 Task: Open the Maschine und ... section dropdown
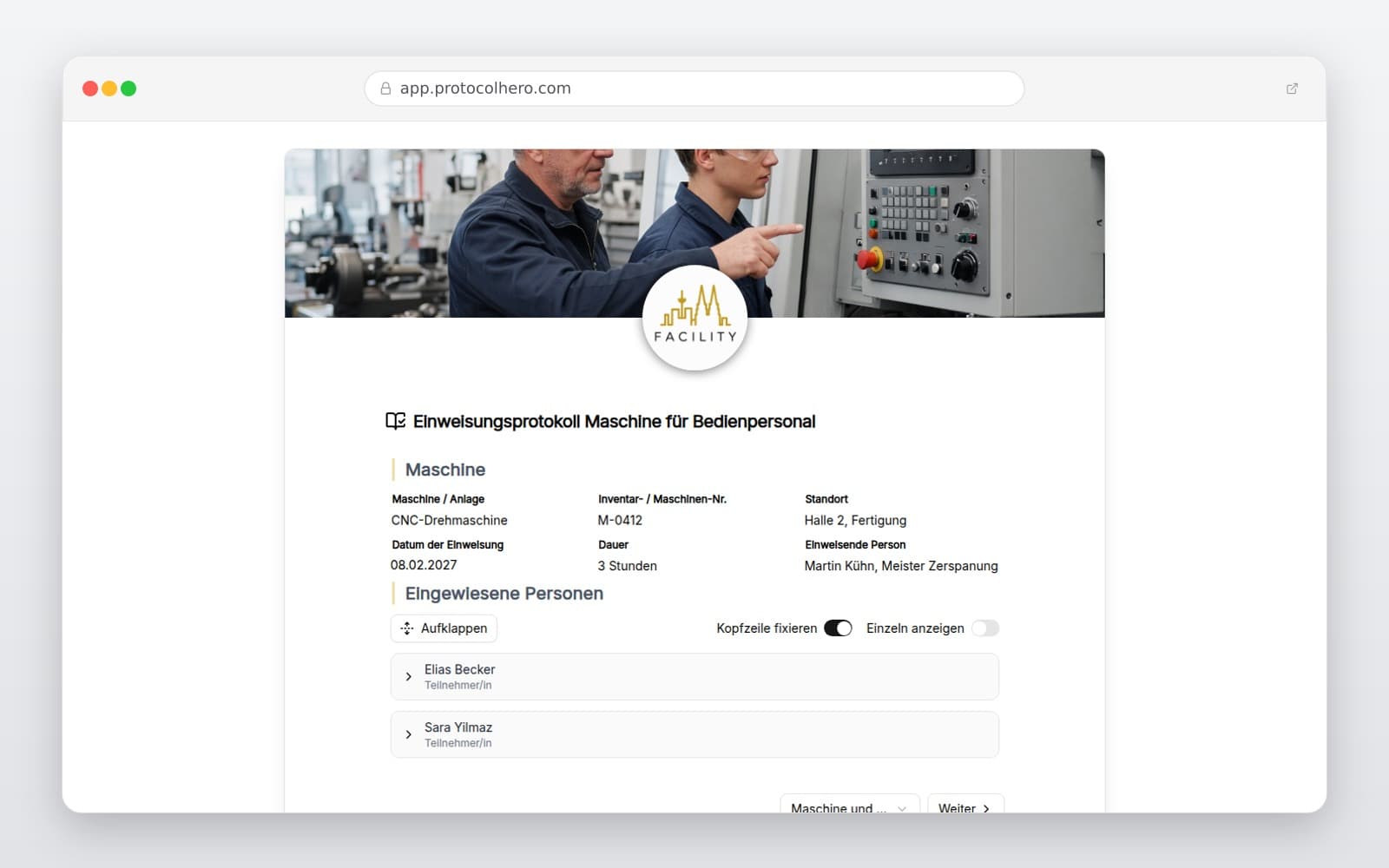(849, 804)
